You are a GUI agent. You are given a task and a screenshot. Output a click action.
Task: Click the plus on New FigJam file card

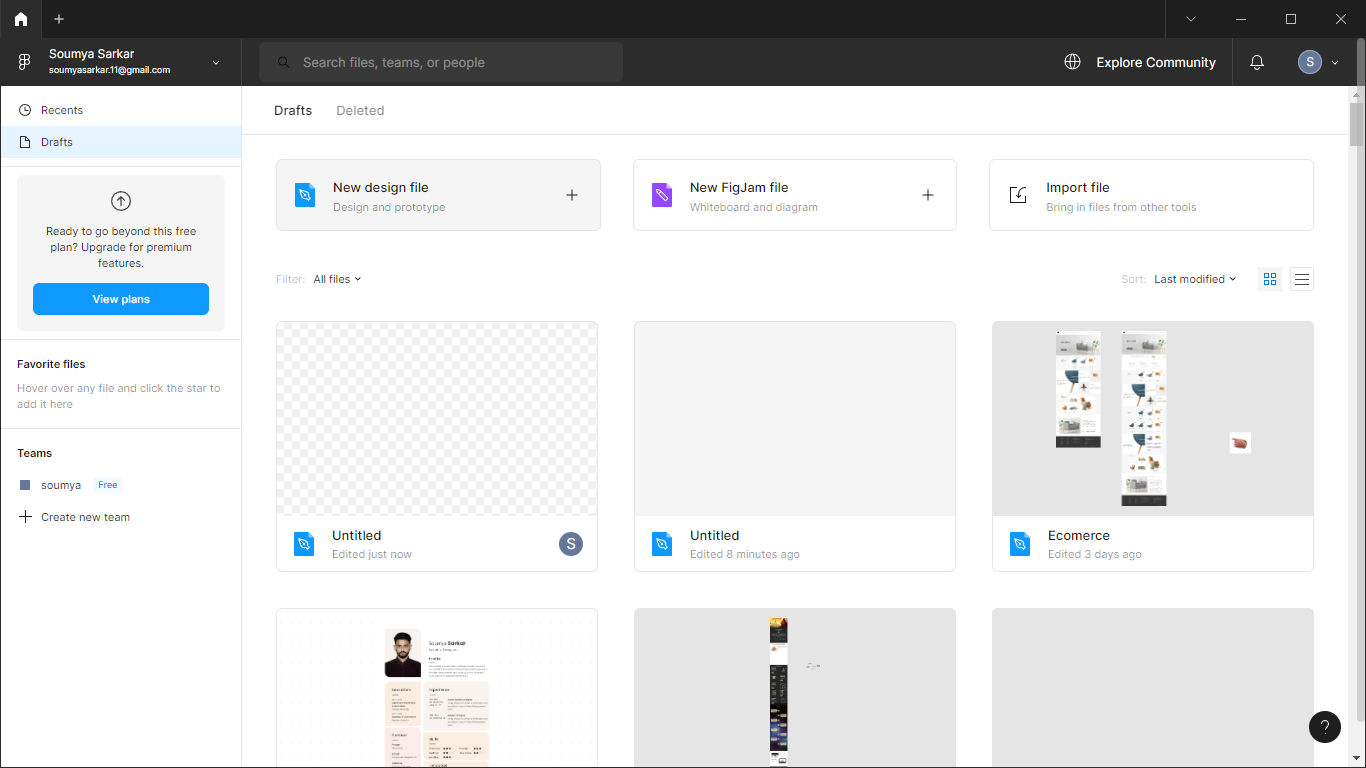tap(928, 195)
